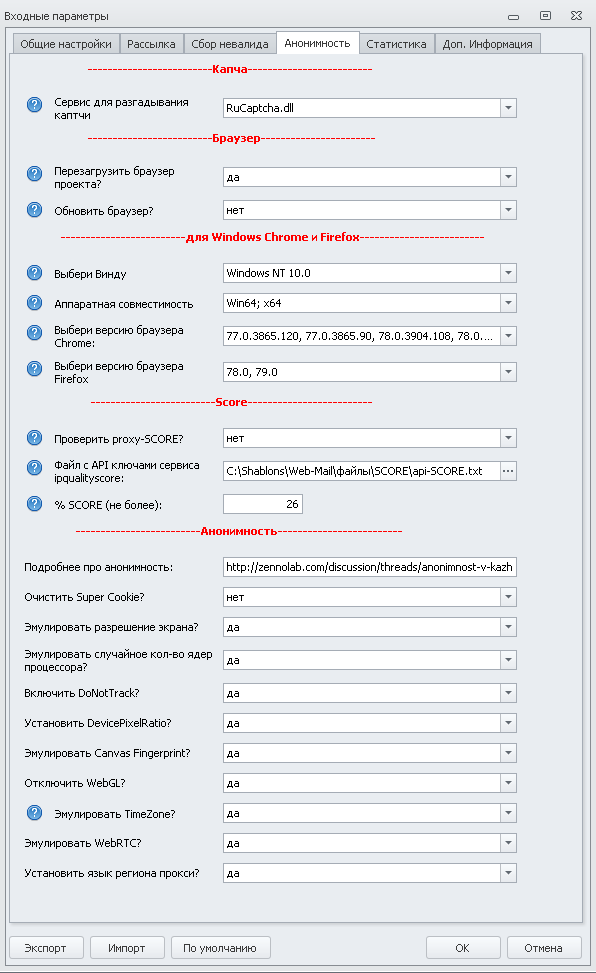Click help icon next to Обновить браузер
This screenshot has width=596, height=973.
click(35, 210)
